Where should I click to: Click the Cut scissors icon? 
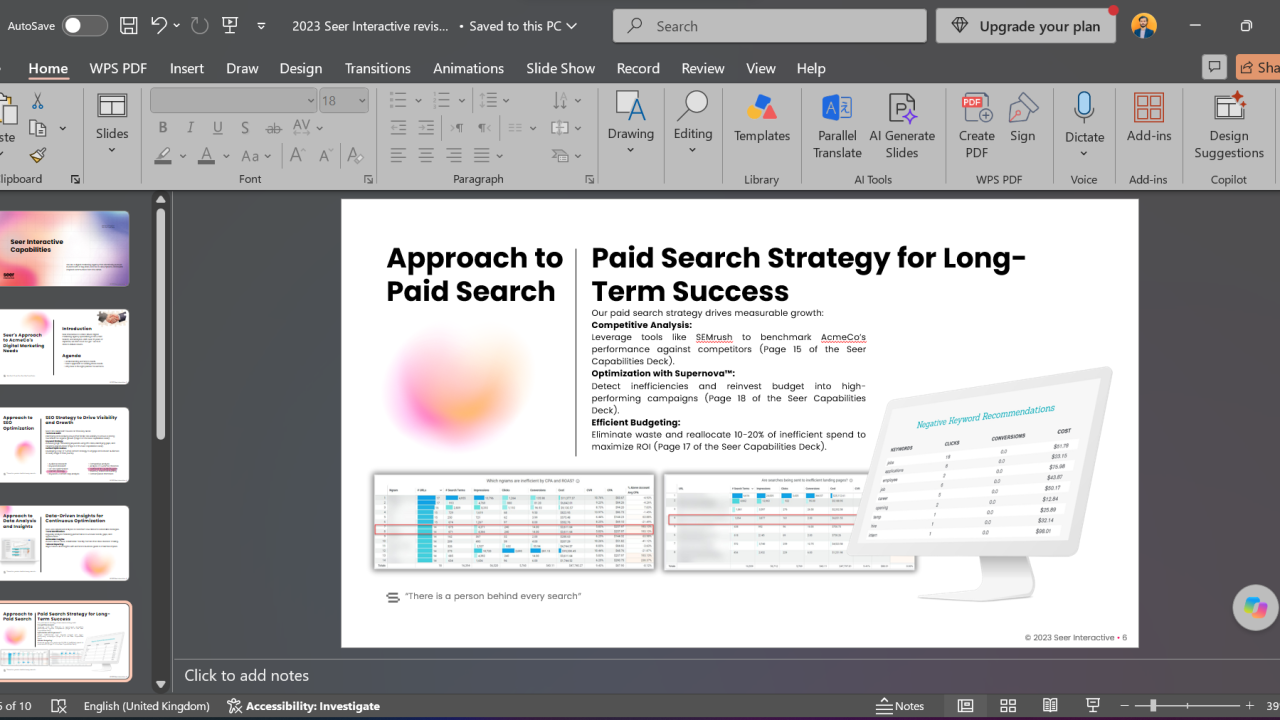38,101
